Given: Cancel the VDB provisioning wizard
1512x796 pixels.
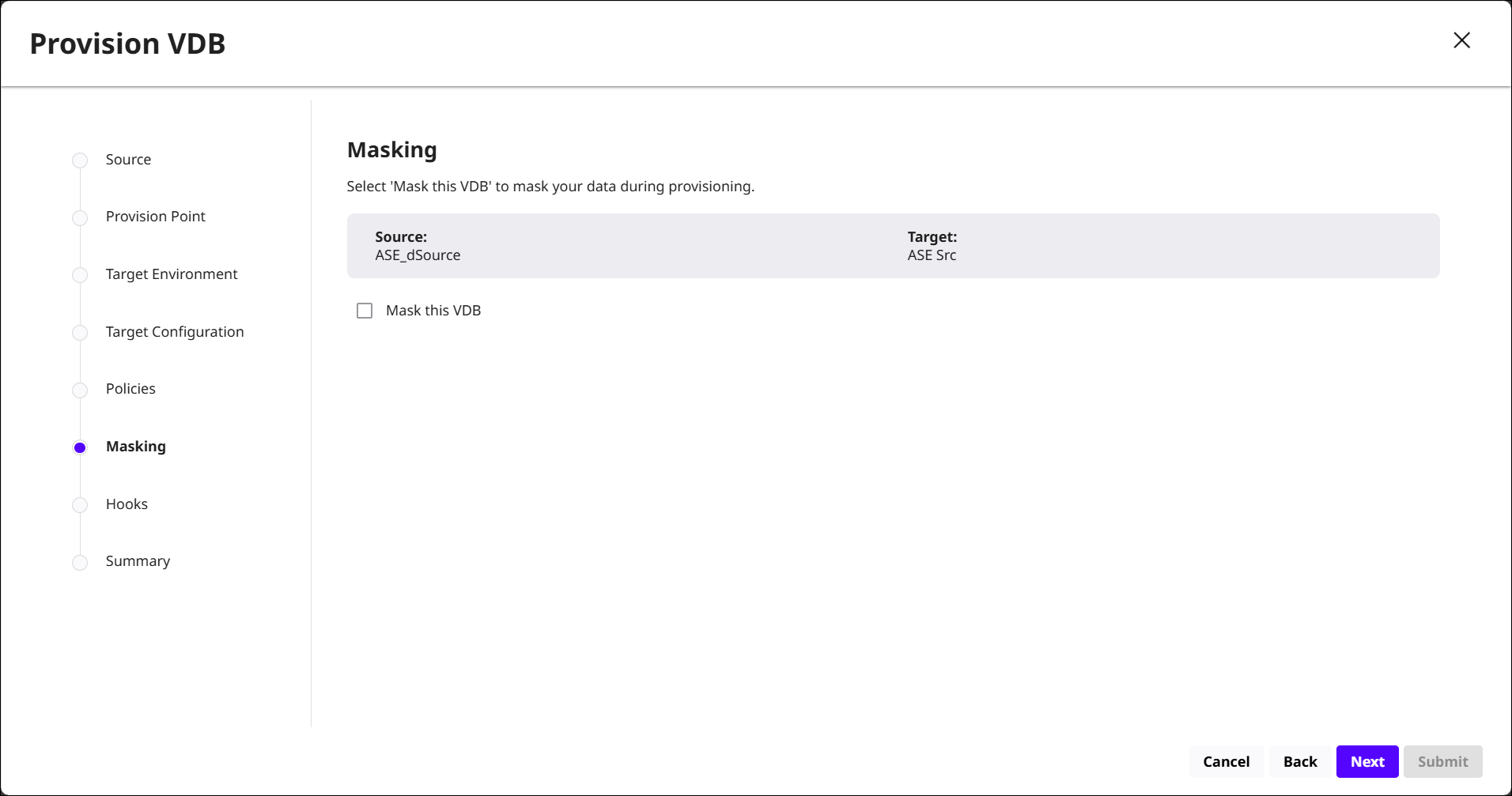Looking at the screenshot, I should pyautogui.click(x=1226, y=761).
